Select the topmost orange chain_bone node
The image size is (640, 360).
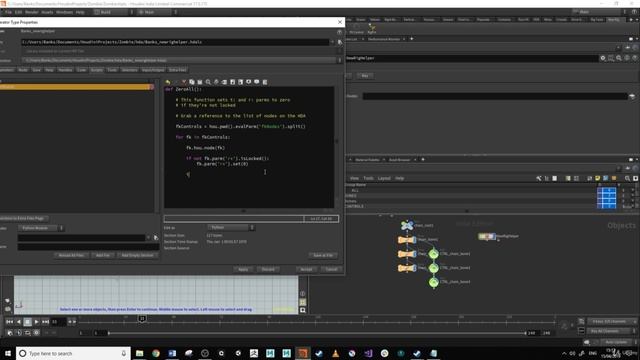(x=407, y=240)
